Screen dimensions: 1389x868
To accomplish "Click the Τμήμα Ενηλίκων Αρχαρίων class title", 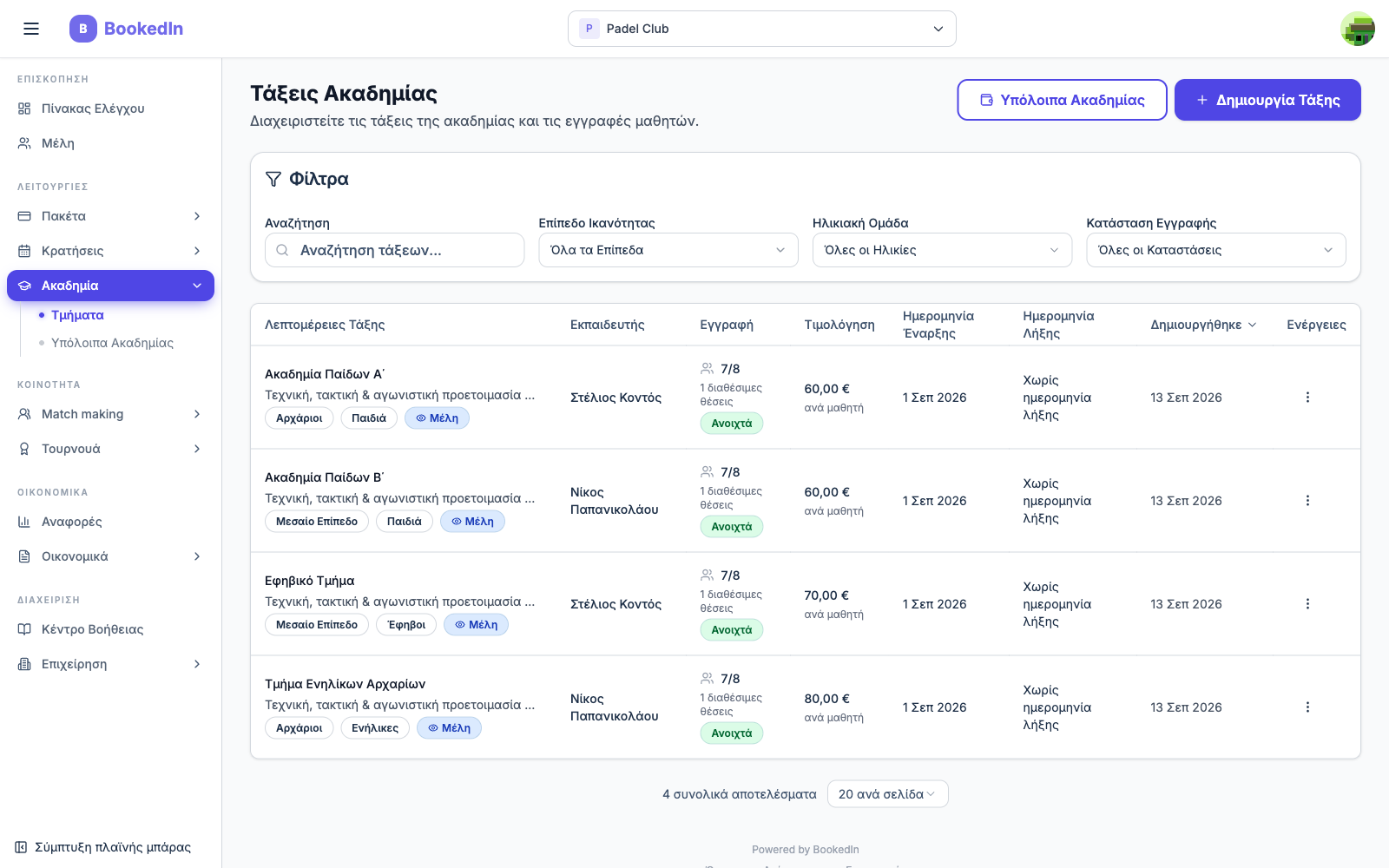I will (x=346, y=684).
